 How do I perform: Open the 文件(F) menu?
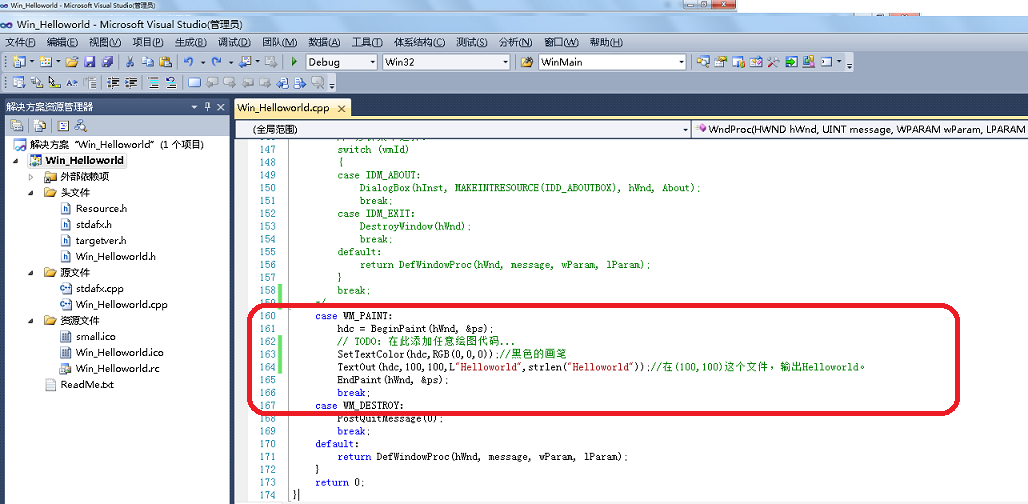pos(20,43)
